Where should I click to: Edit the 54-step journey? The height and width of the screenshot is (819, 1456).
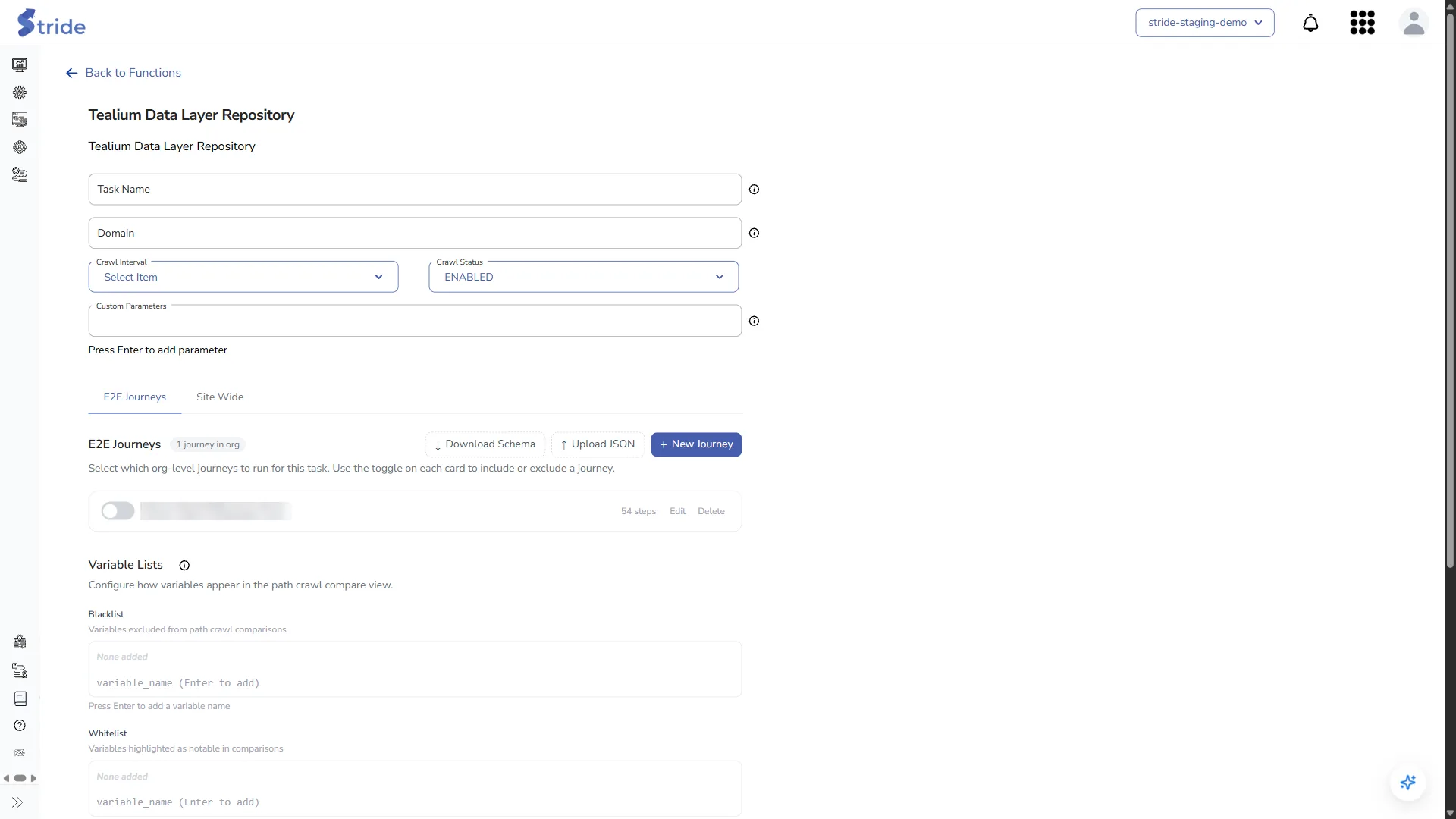677,512
